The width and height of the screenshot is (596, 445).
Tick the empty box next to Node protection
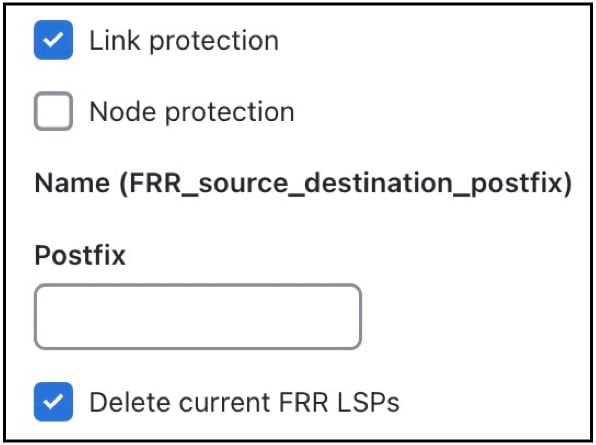pyautogui.click(x=53, y=111)
